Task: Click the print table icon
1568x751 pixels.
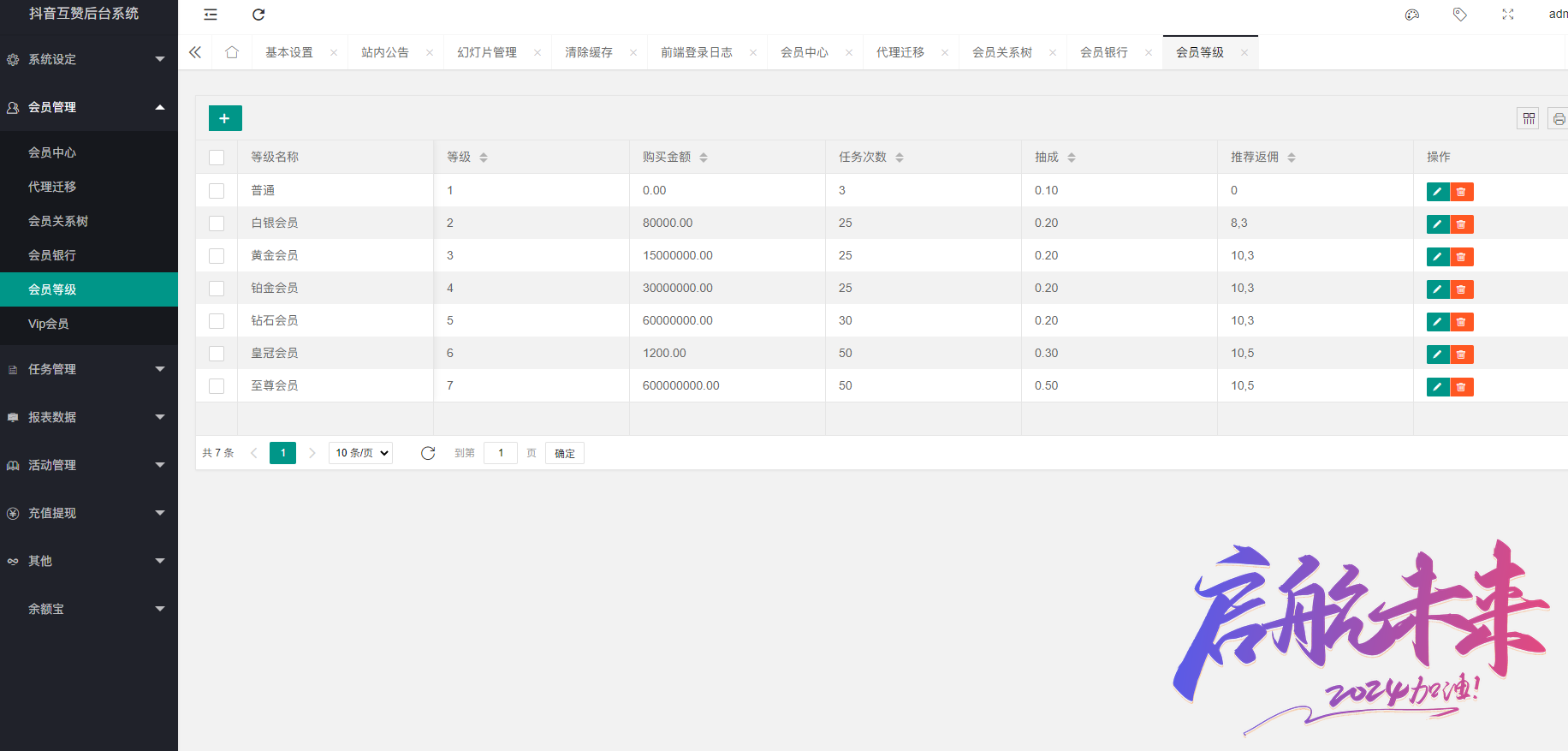Action: [1559, 118]
